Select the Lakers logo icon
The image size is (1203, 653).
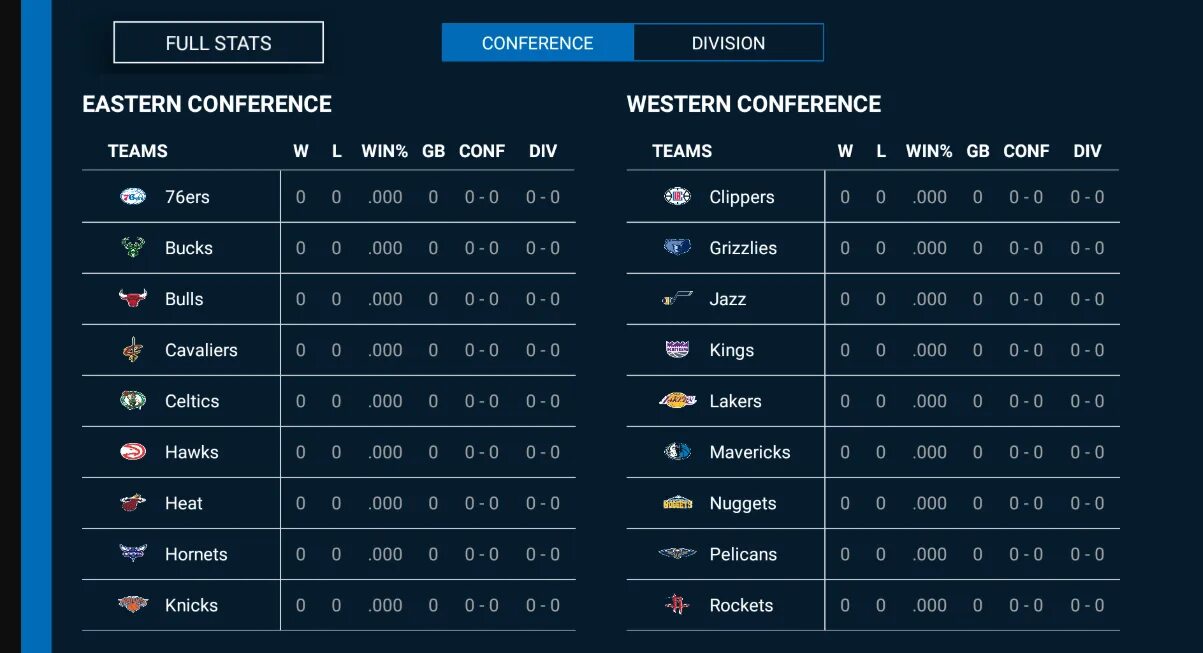(x=677, y=401)
